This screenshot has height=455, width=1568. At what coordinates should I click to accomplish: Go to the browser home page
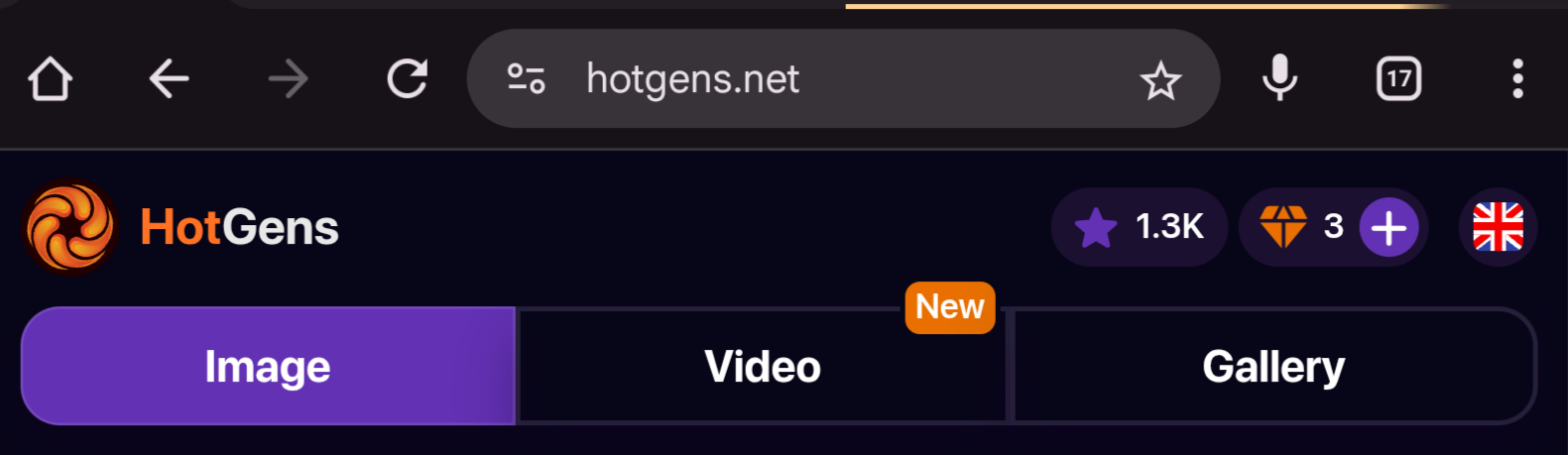(x=50, y=78)
